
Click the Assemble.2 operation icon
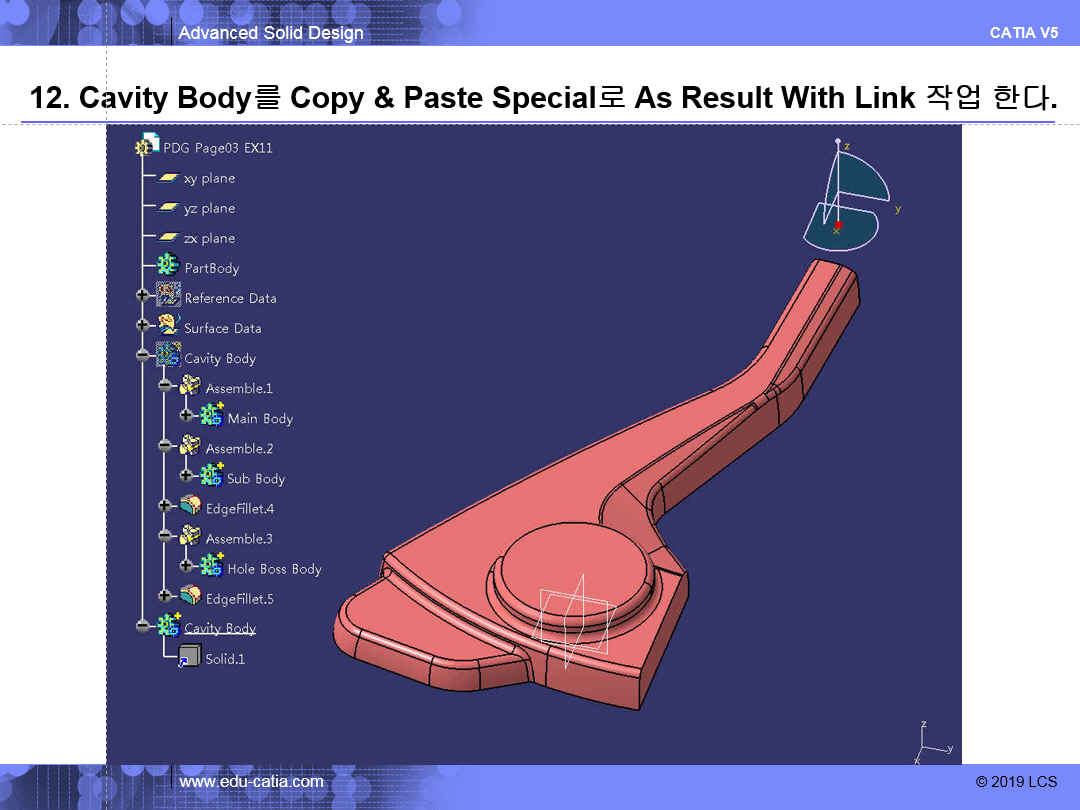click(x=190, y=447)
